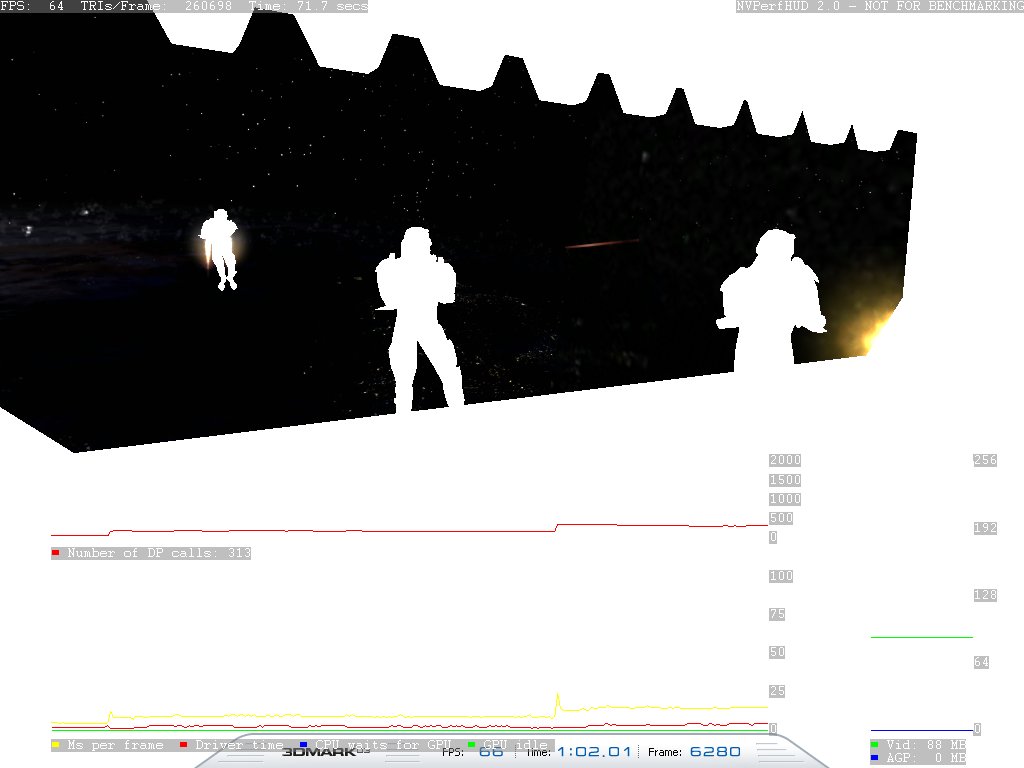Click the green video memory usage line

point(921,637)
